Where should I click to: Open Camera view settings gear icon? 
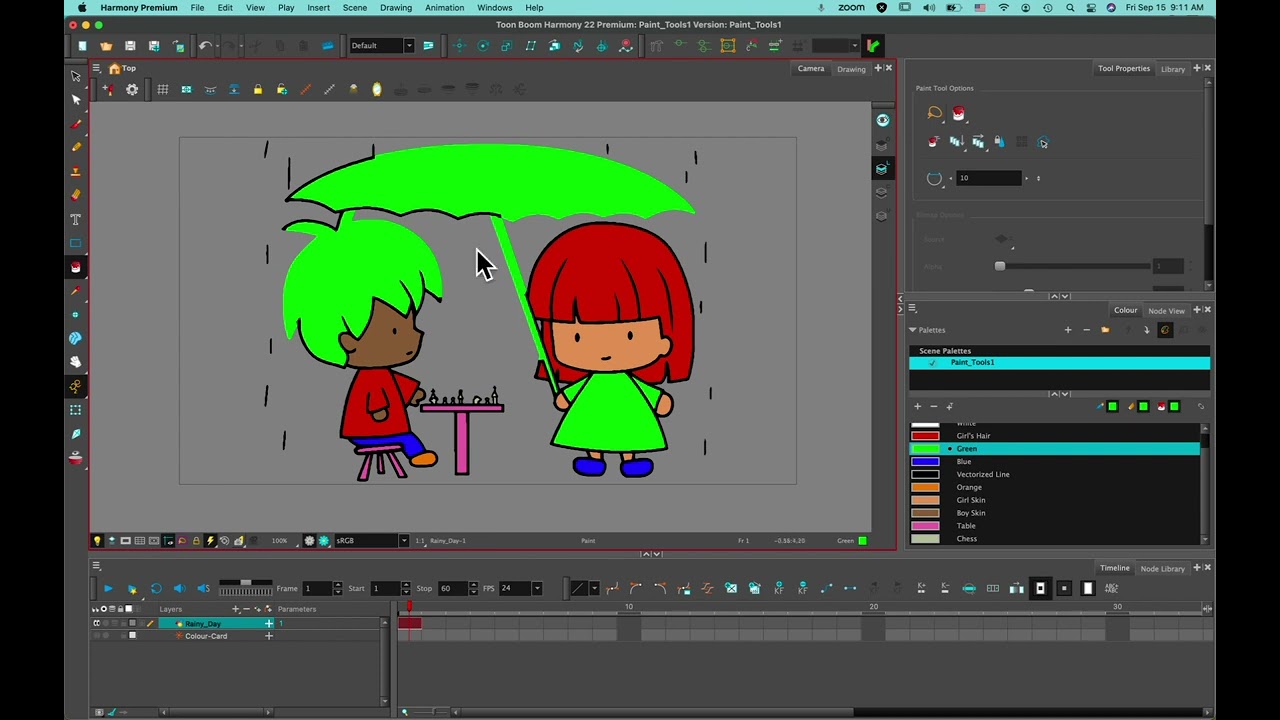[132, 90]
